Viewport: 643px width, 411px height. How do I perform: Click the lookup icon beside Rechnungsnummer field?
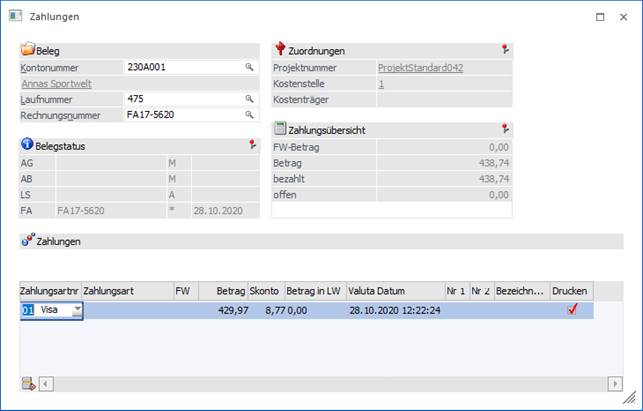(x=250, y=115)
